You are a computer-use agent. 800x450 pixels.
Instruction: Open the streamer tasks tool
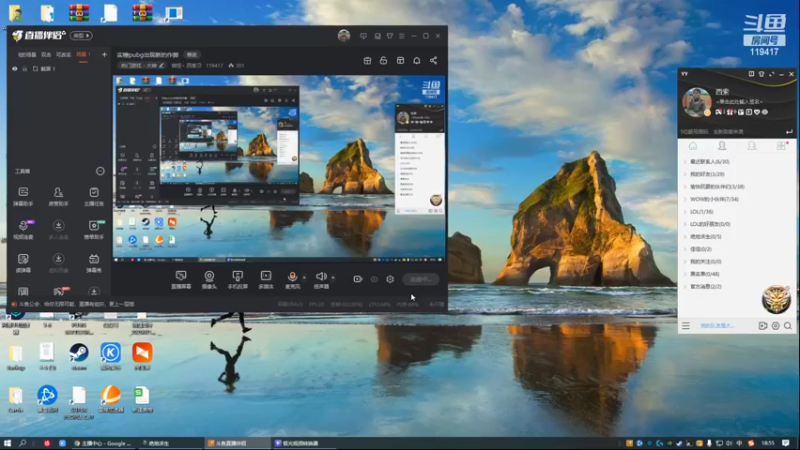coord(94,196)
